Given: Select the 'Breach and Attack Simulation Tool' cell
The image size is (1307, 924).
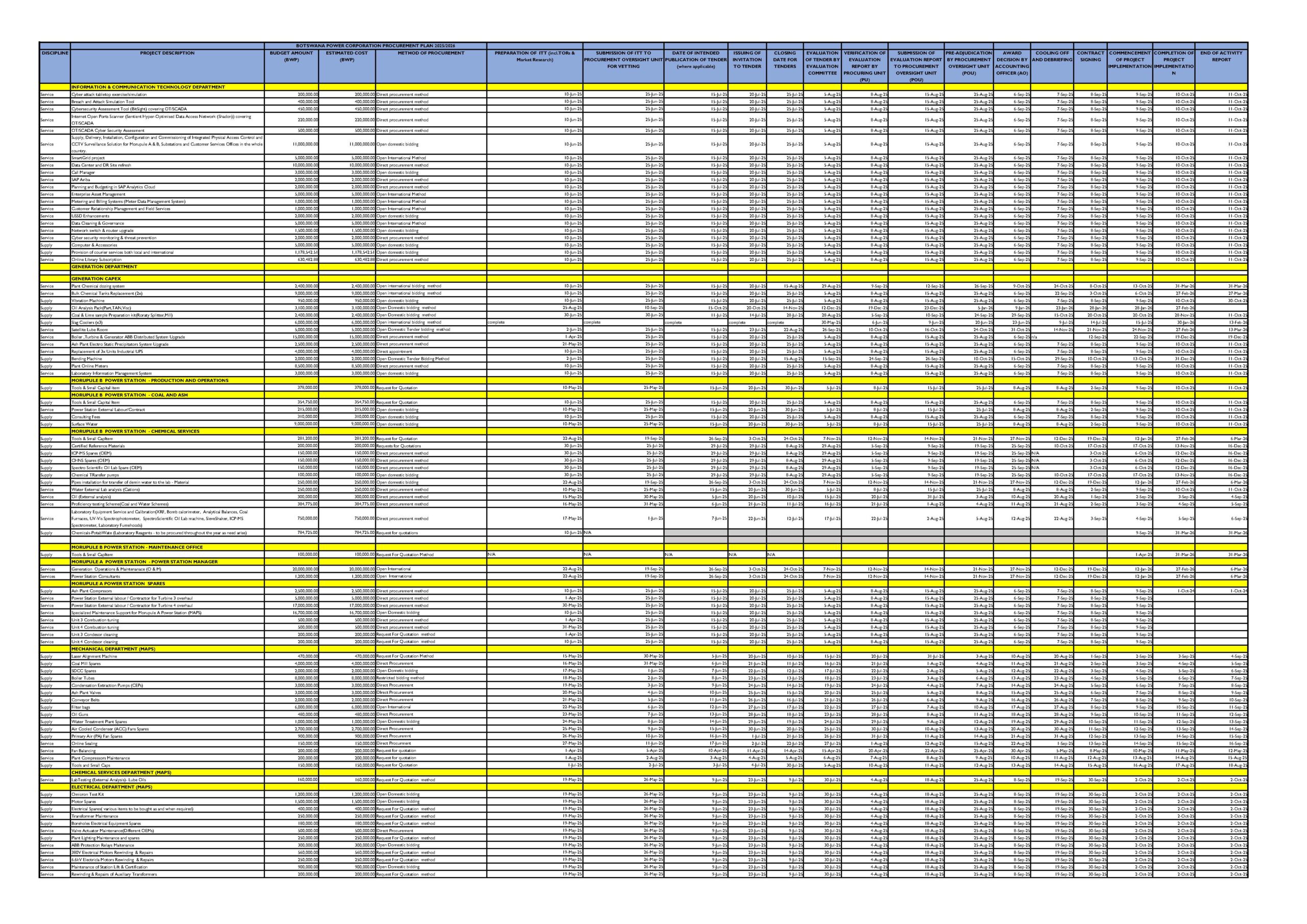Looking at the screenshot, I should point(167,102).
